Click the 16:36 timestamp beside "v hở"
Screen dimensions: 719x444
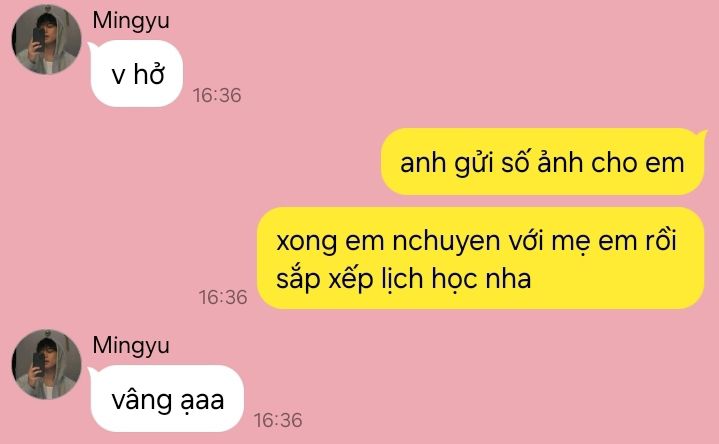217,95
